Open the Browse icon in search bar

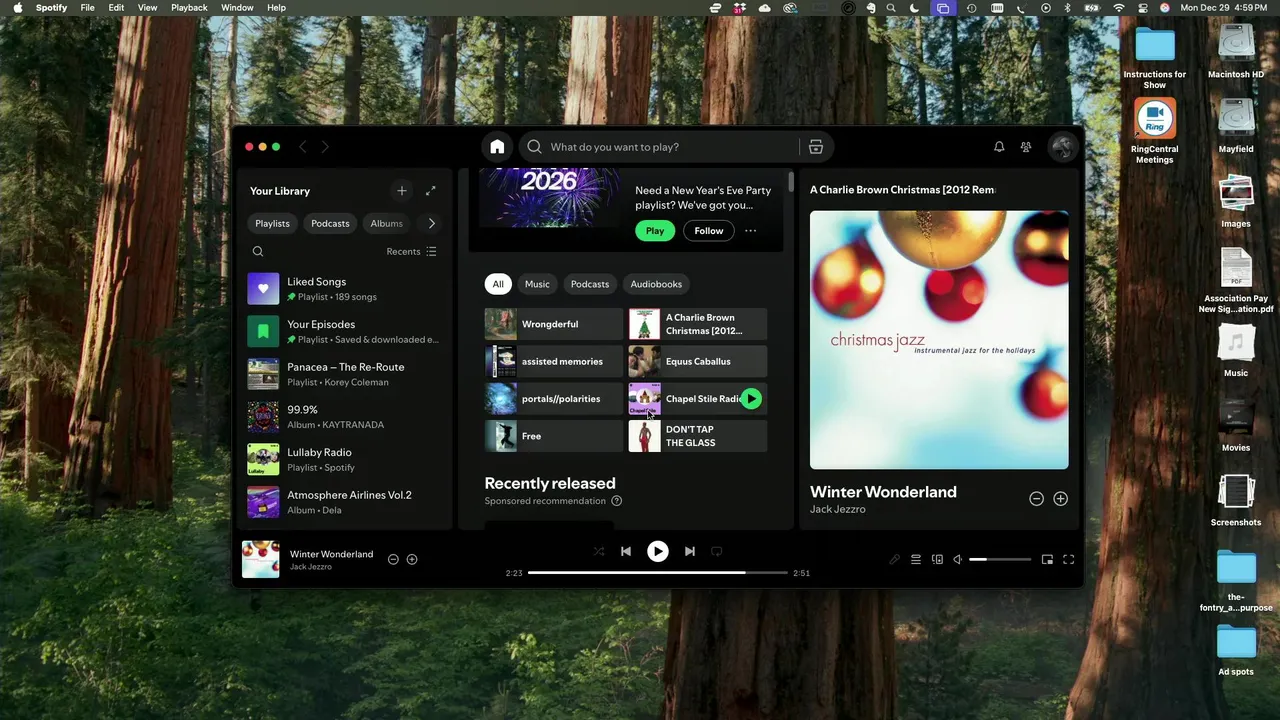[816, 147]
